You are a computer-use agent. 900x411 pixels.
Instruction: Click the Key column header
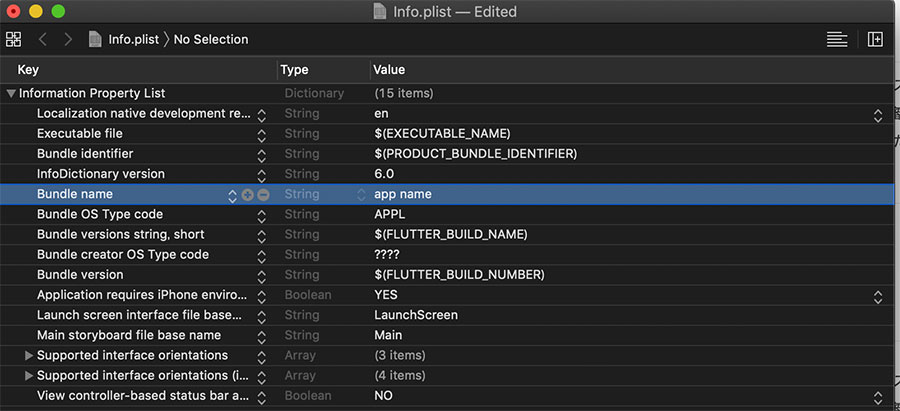pyautogui.click(x=28, y=70)
